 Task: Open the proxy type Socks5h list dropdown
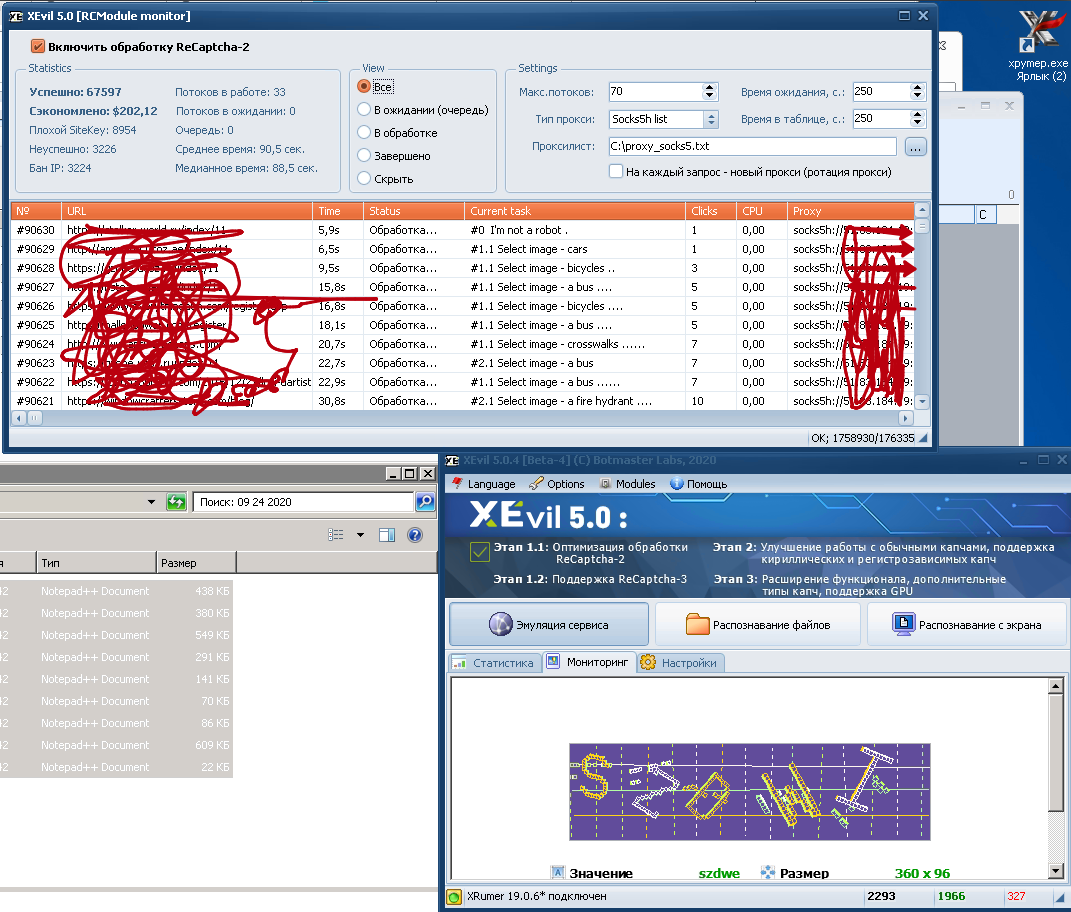tap(711, 119)
